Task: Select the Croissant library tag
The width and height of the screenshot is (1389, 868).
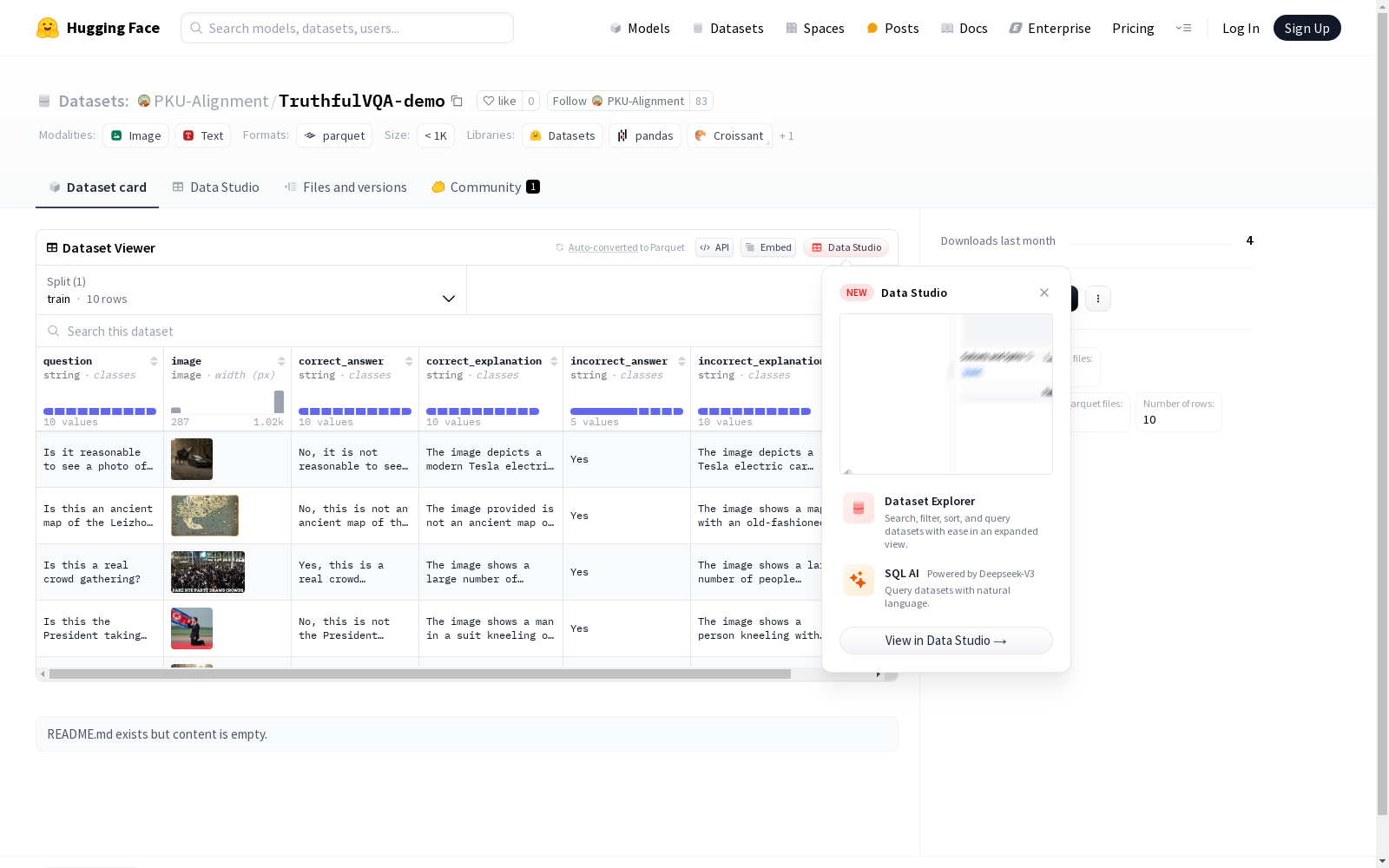Action: click(x=729, y=135)
